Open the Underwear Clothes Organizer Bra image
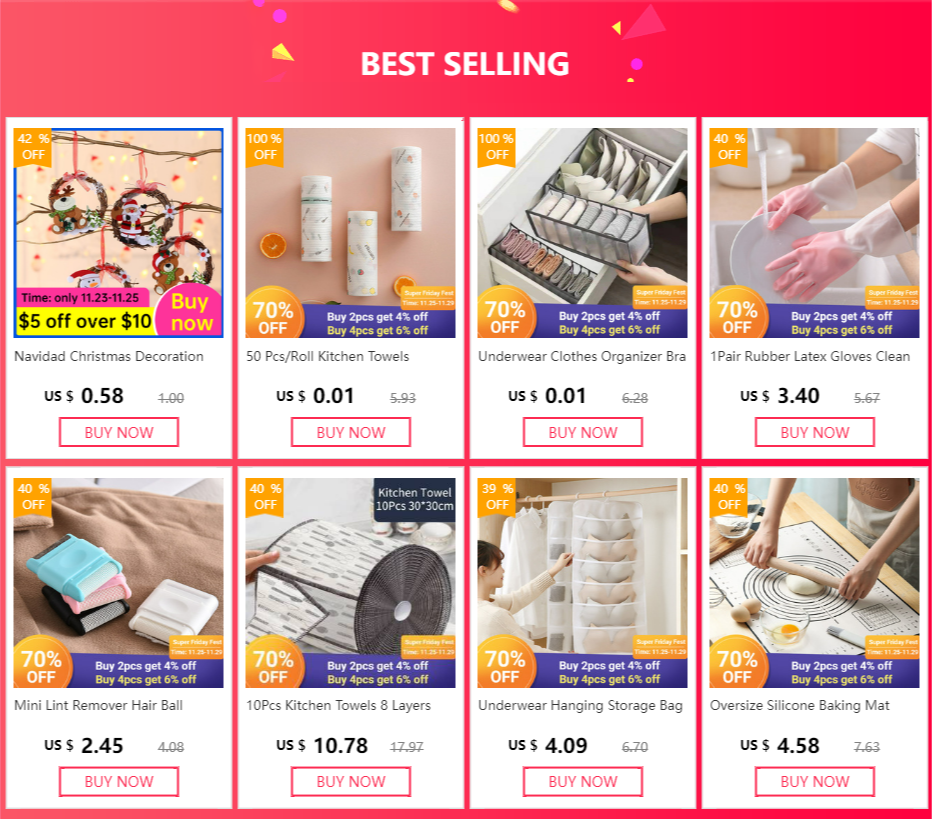The image size is (932, 819). click(x=582, y=233)
